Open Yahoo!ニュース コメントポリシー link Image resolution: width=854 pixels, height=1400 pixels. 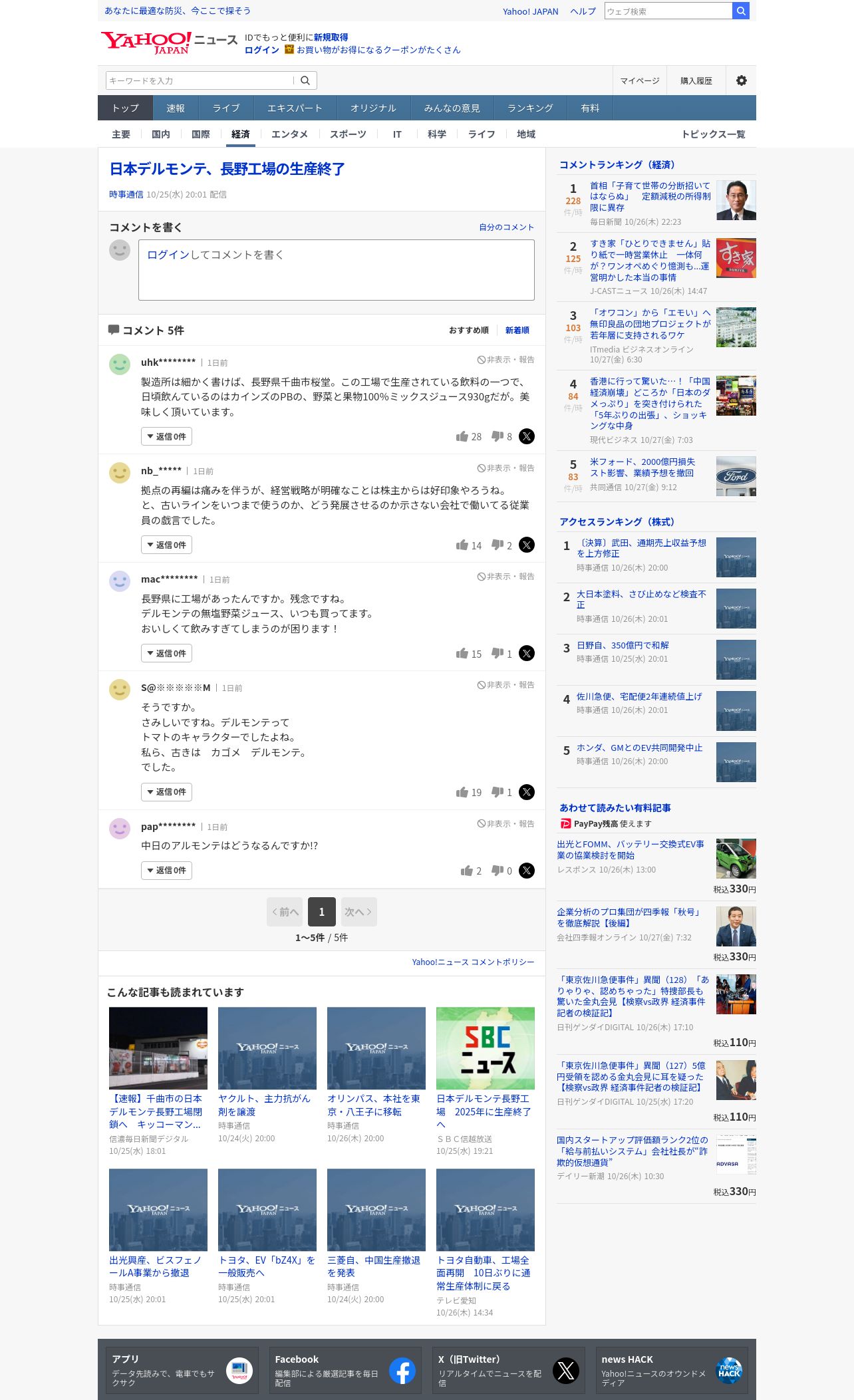[x=473, y=962]
